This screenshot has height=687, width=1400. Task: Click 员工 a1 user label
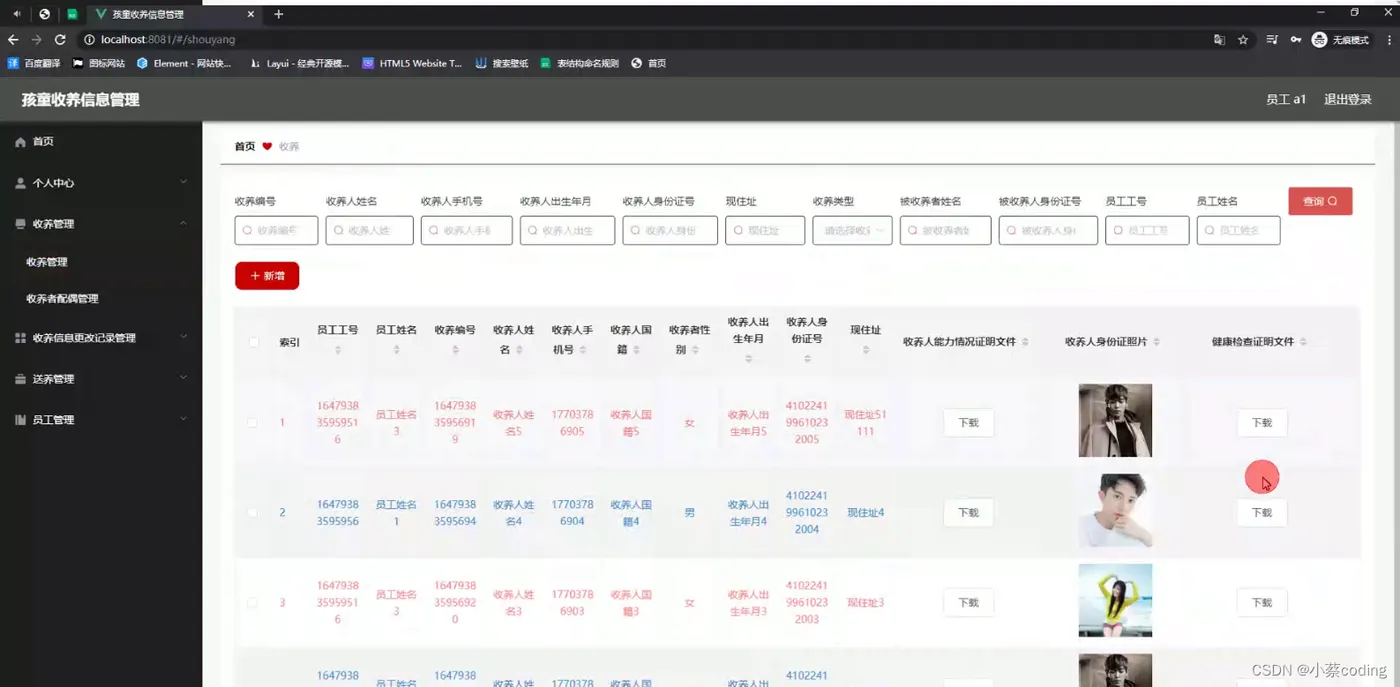tap(1286, 100)
